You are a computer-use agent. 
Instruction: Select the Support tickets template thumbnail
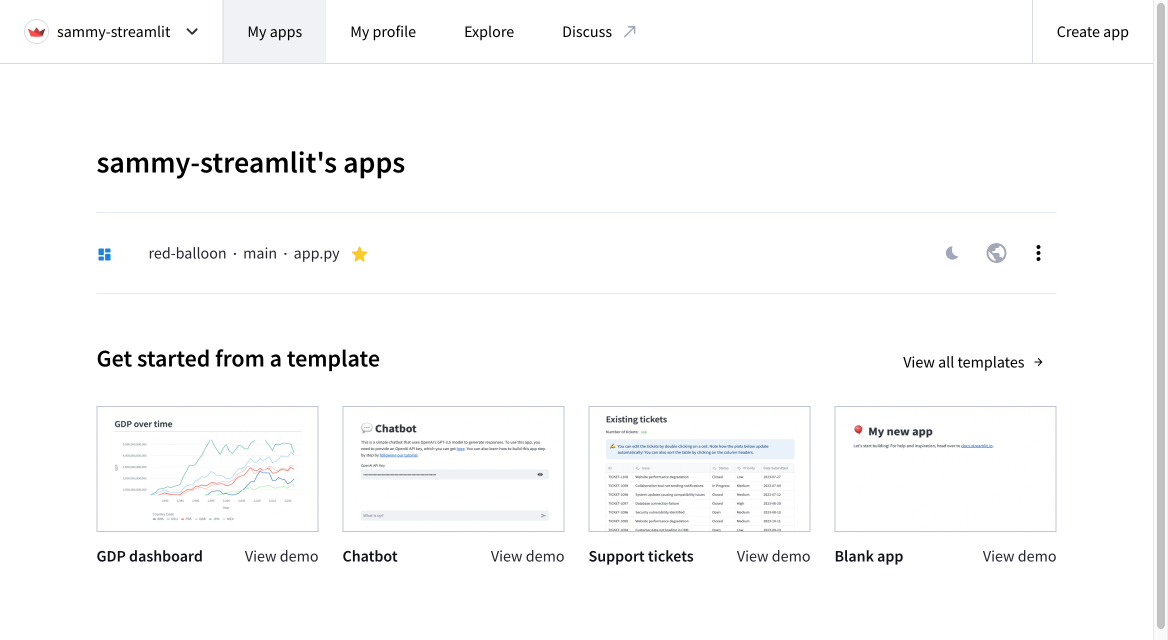699,469
